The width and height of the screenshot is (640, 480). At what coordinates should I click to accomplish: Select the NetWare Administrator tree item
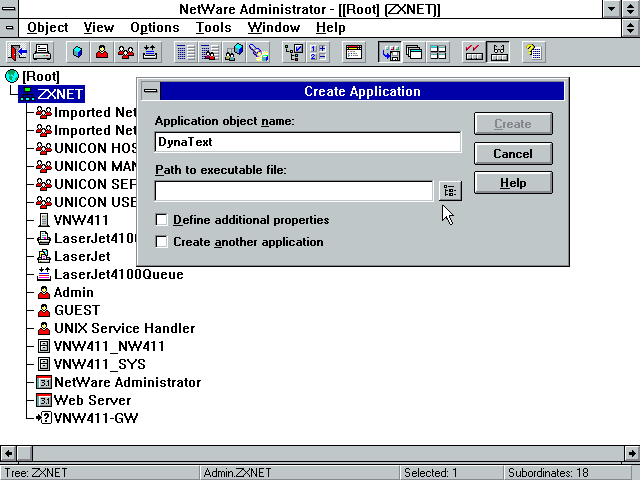click(127, 382)
